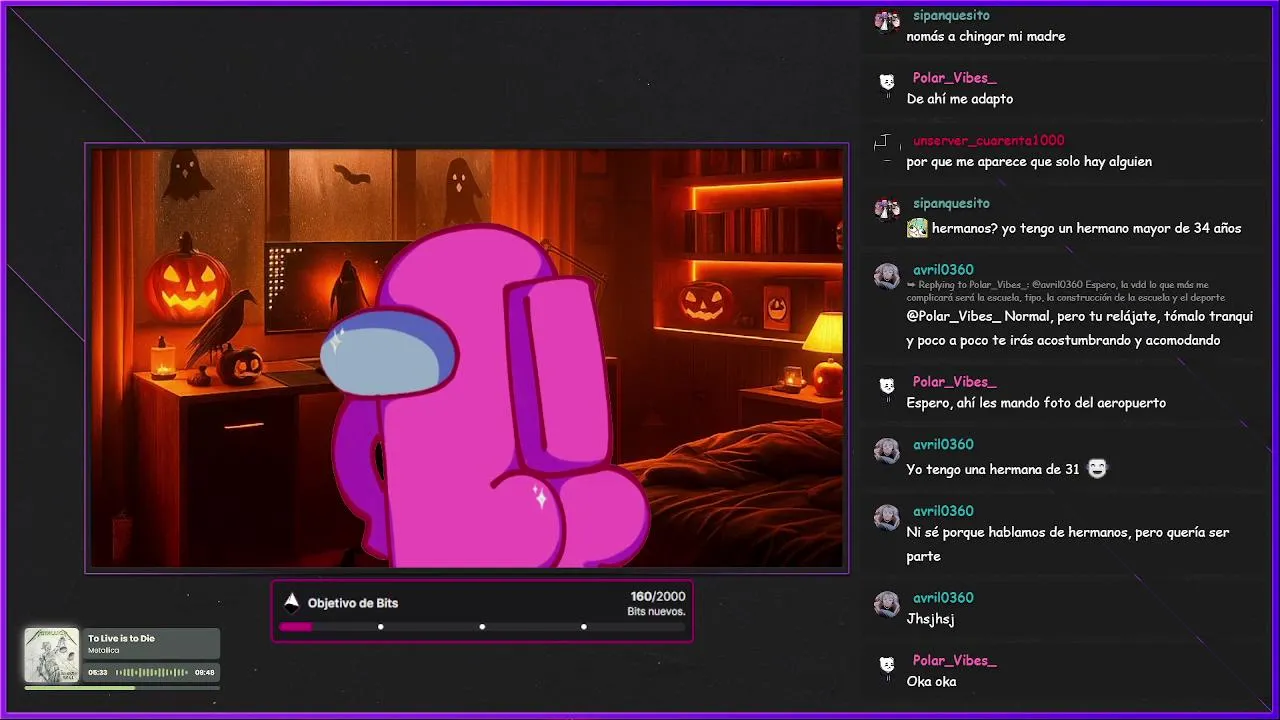Click the total duration '09:48'

205,673
